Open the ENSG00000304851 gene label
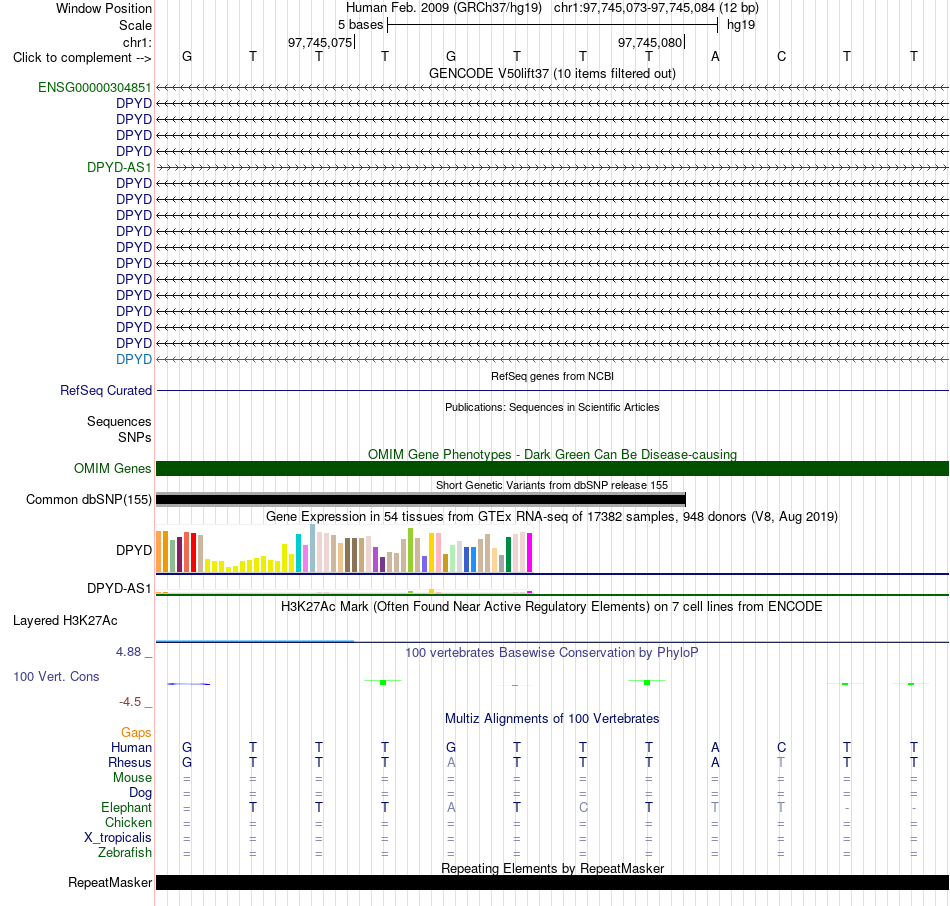Screen dimensions: 950x906 pyautogui.click(x=95, y=87)
